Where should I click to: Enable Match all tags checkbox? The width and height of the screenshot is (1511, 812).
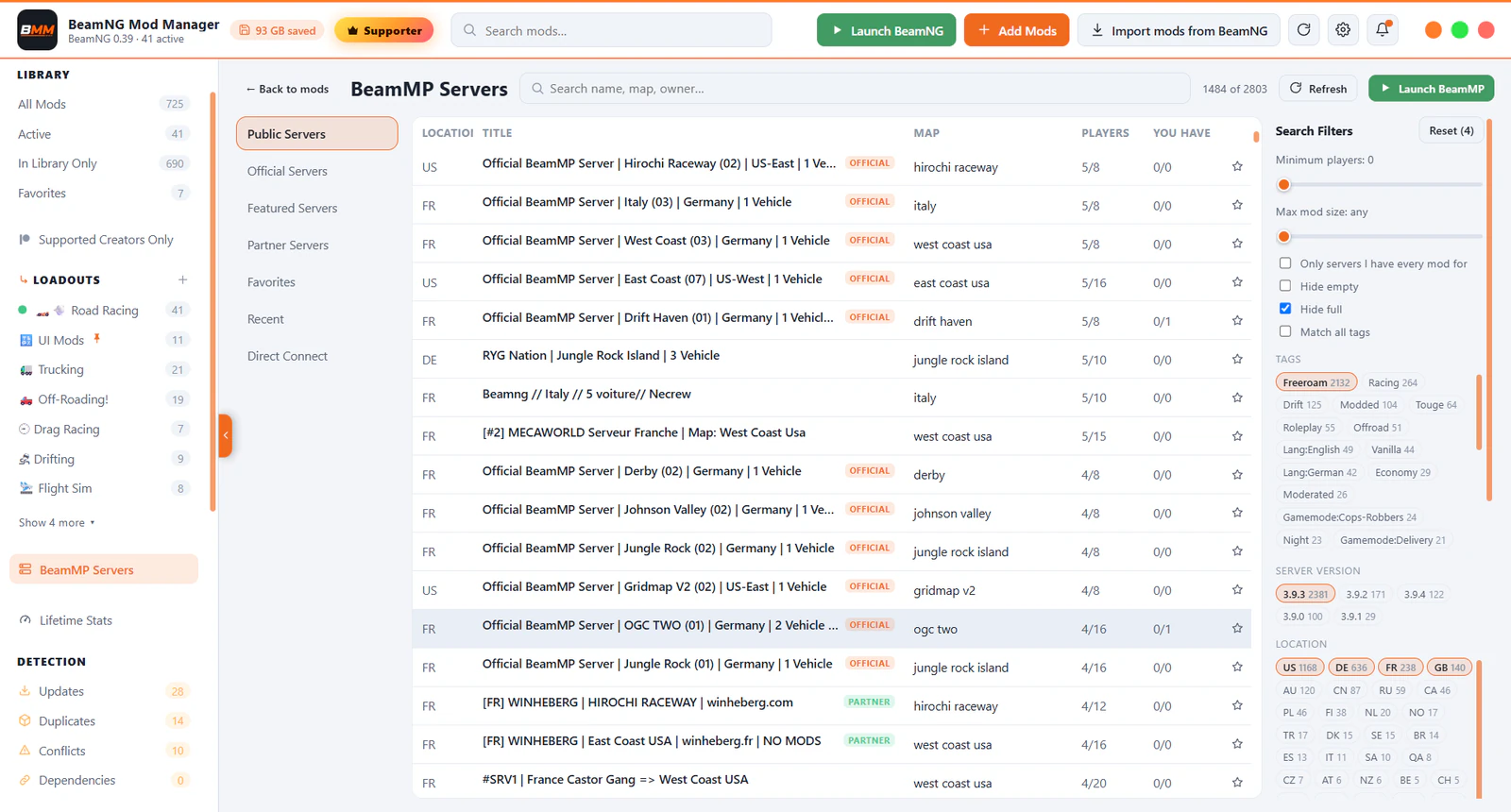pos(1285,331)
